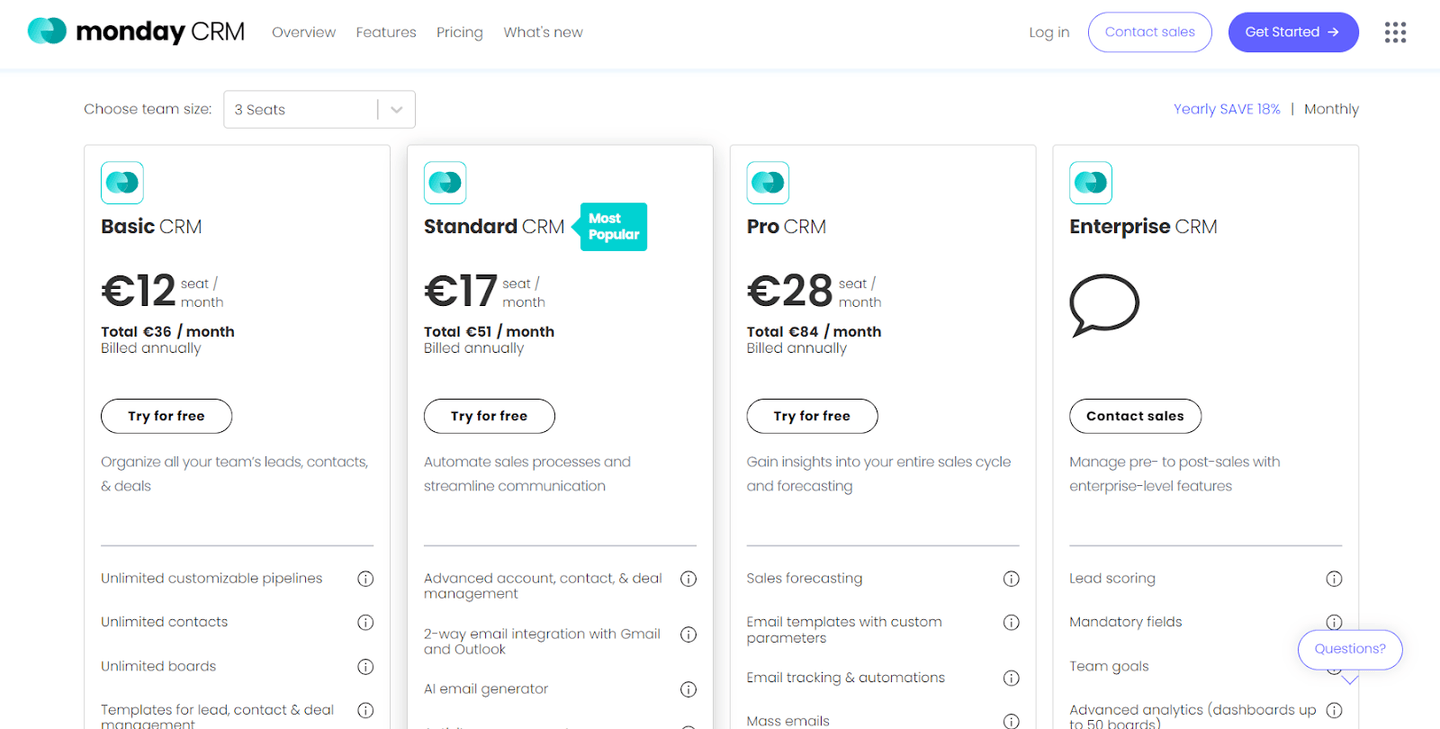Click "Lead scoring" feature text
Screen dimensions: 1440x729
click(1112, 579)
